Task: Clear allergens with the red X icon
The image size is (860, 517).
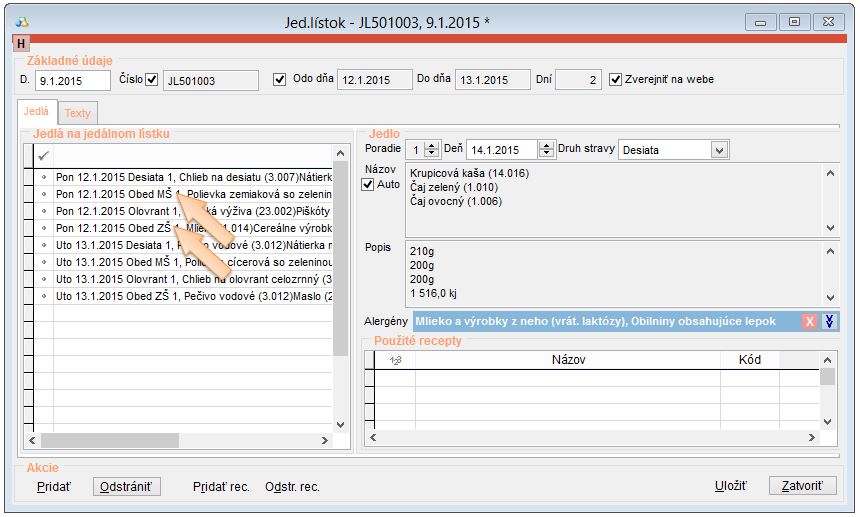Action: [x=811, y=321]
